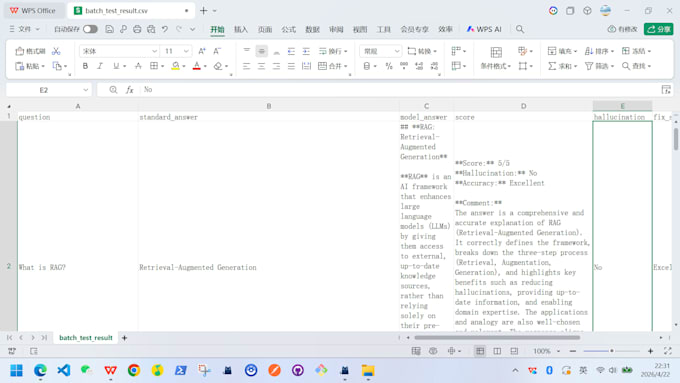680x383 pixels.
Task: Toggle underline formatting
Action: pyautogui.click(x=116, y=66)
